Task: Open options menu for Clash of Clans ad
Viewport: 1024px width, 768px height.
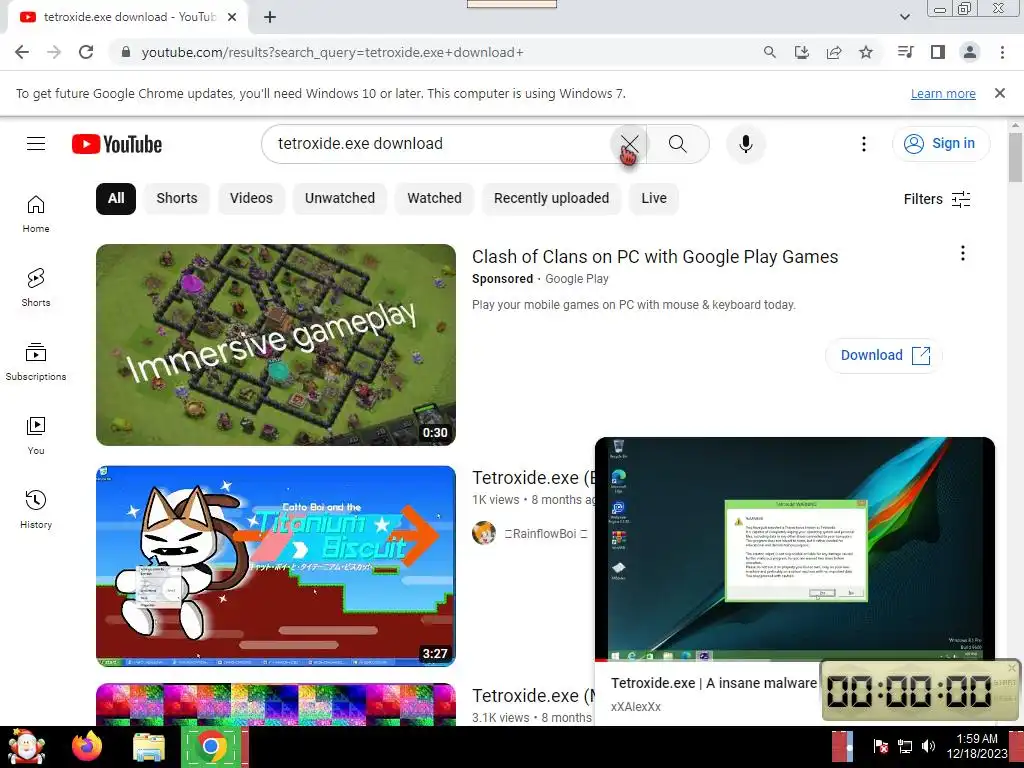Action: click(963, 253)
